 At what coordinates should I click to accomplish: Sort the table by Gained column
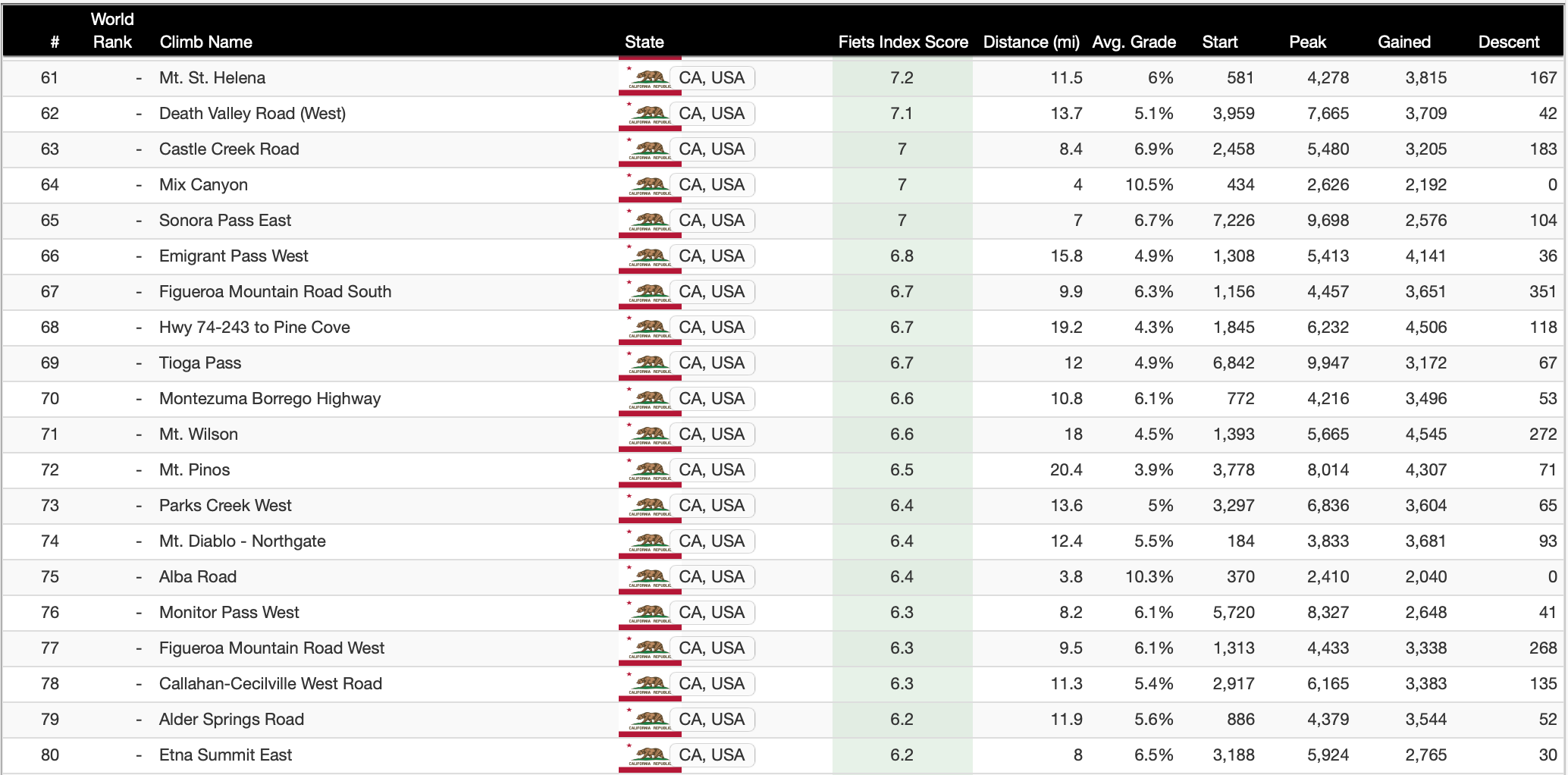tap(1403, 42)
